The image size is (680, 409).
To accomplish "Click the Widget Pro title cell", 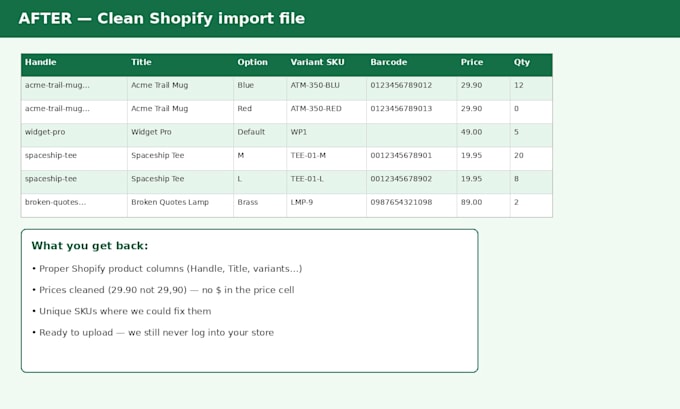I will tap(180, 135).
